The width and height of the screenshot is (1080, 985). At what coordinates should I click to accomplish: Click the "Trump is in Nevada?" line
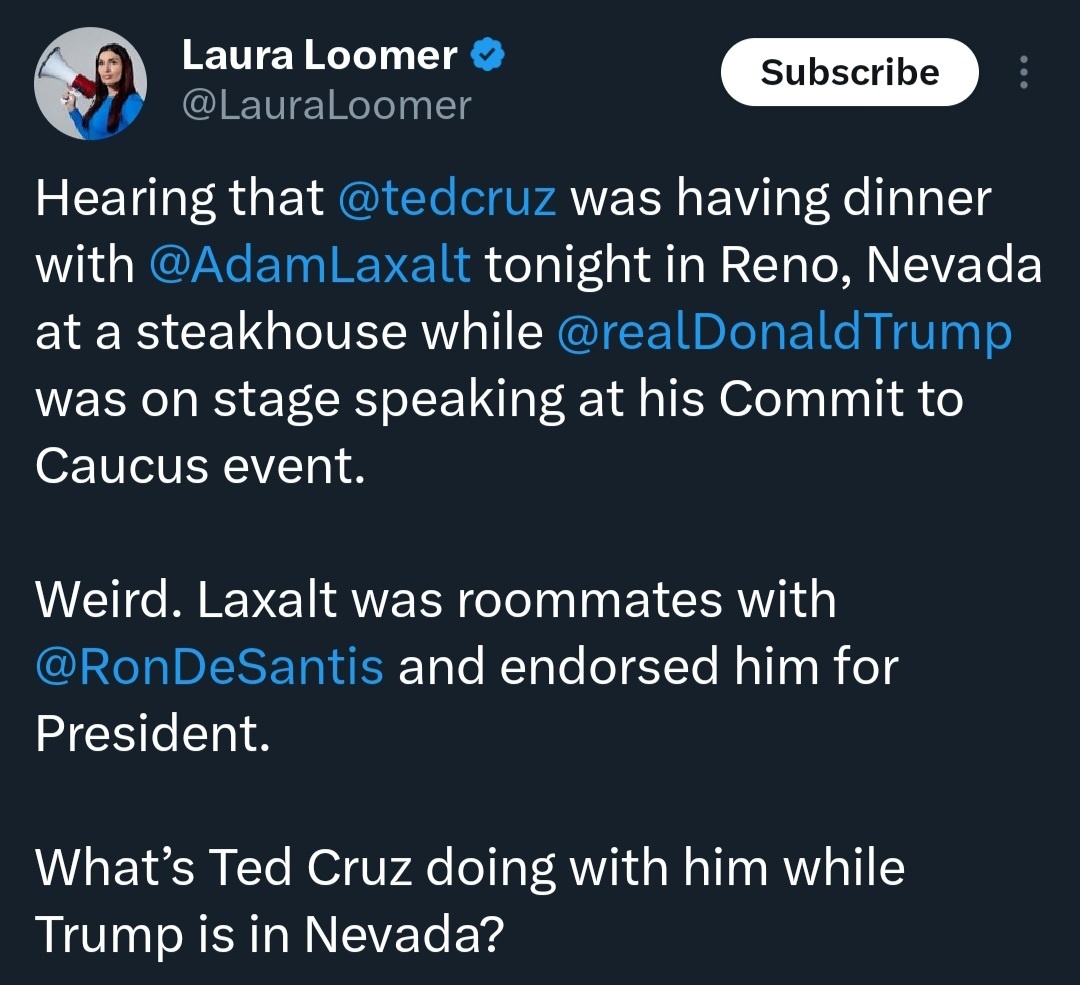[270, 934]
